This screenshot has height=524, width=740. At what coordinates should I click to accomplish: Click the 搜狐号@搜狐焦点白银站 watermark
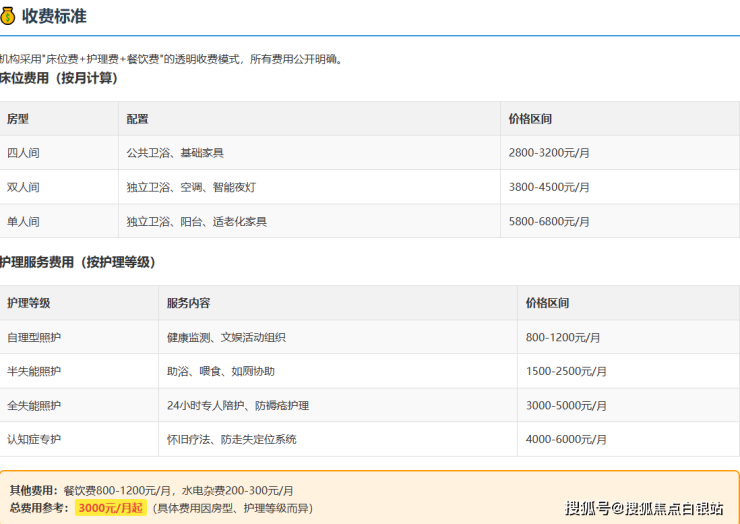point(644,508)
